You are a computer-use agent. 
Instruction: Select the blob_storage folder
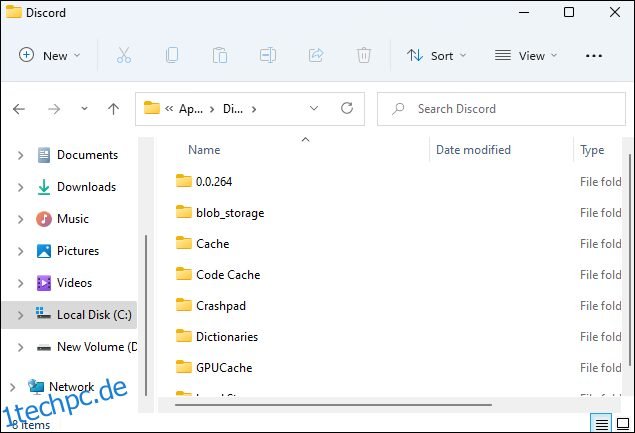(x=230, y=213)
